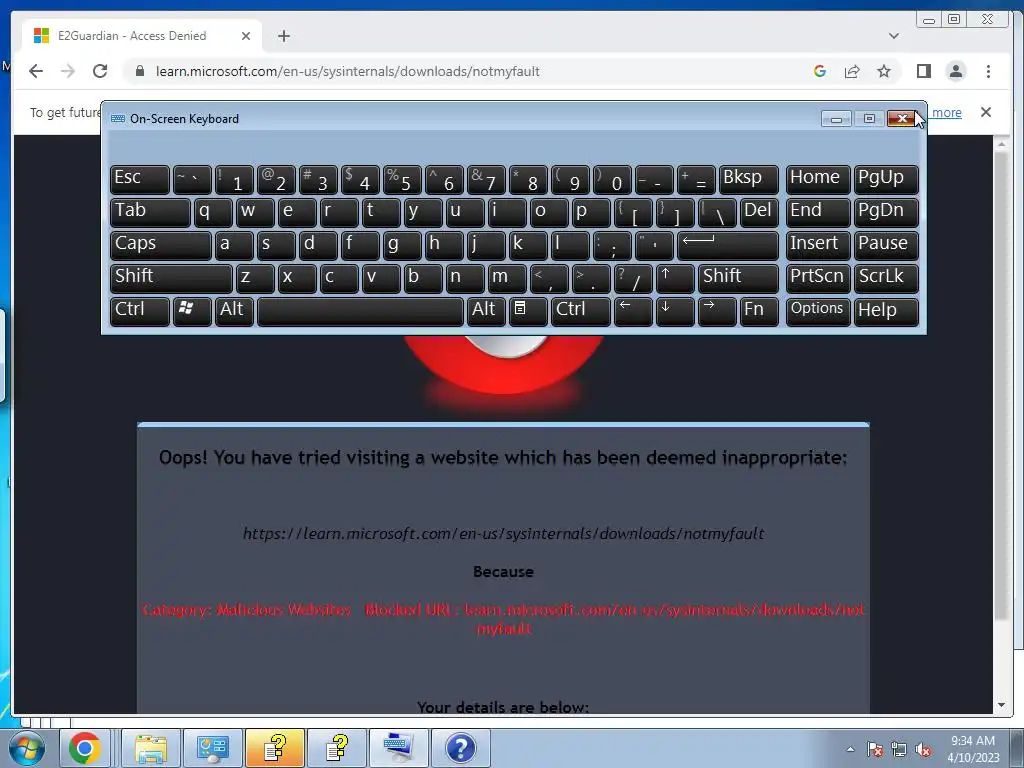Tap the letter q key
Screen dimensions: 1024x768
214,212
